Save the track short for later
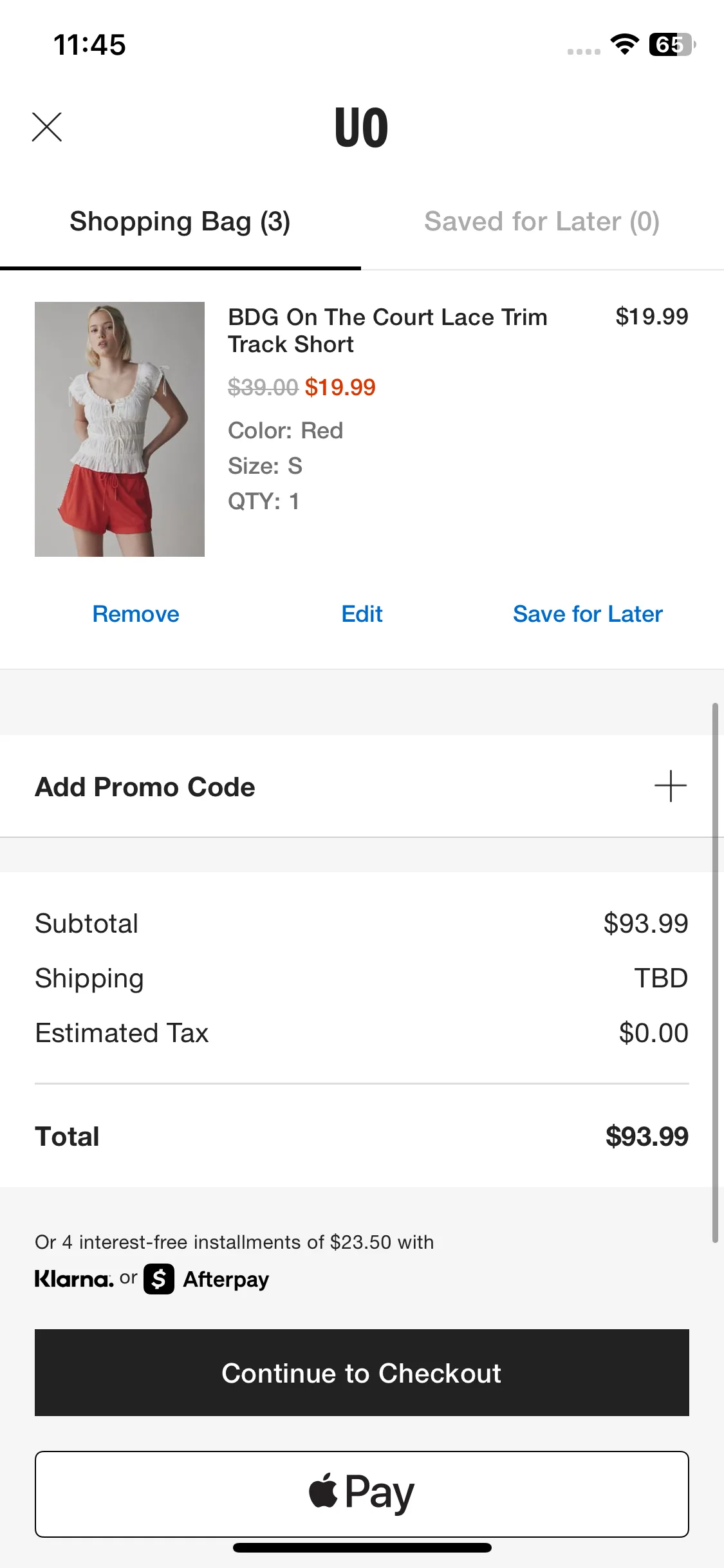724x1568 pixels. tap(588, 614)
